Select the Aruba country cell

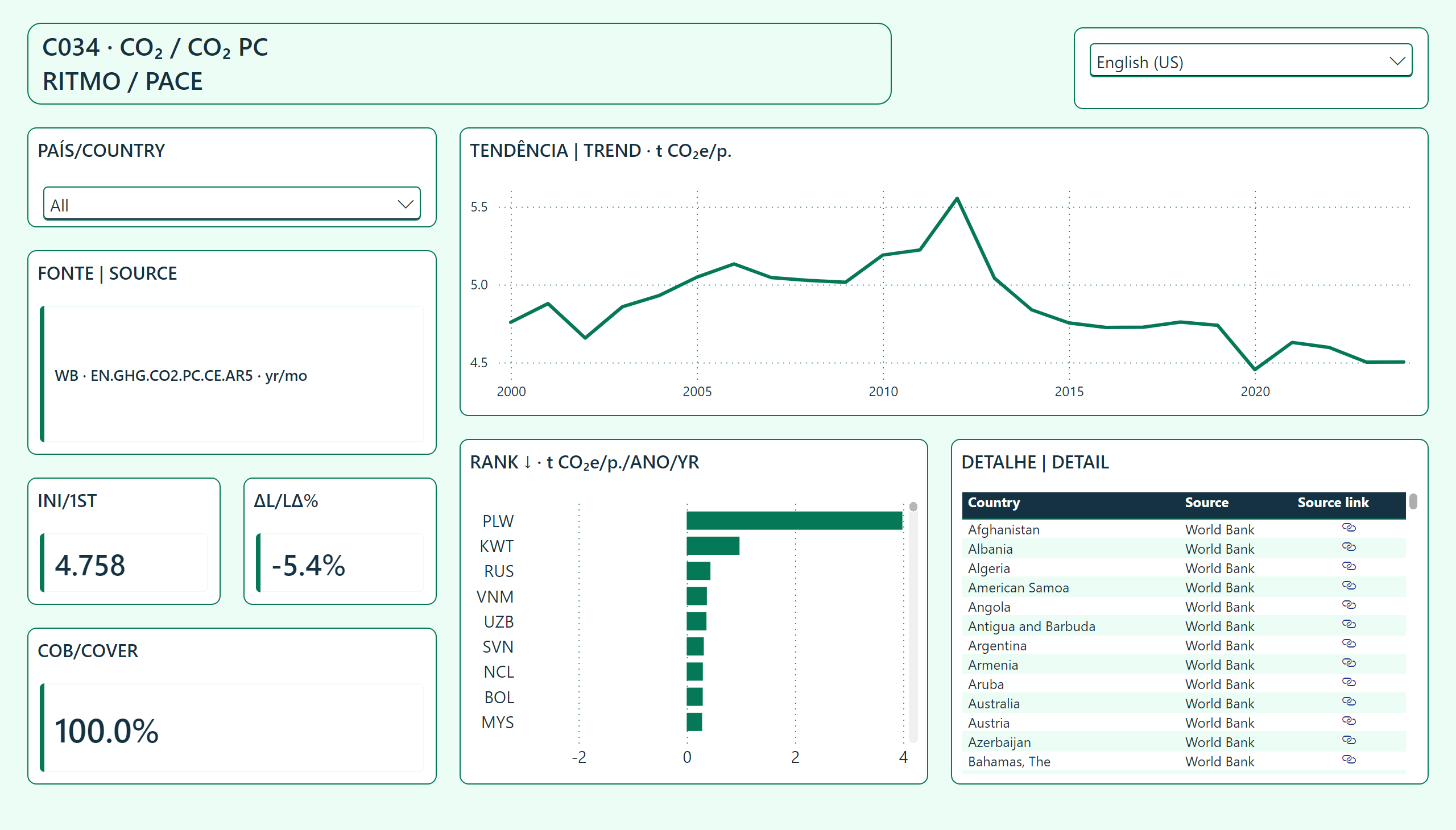point(986,685)
